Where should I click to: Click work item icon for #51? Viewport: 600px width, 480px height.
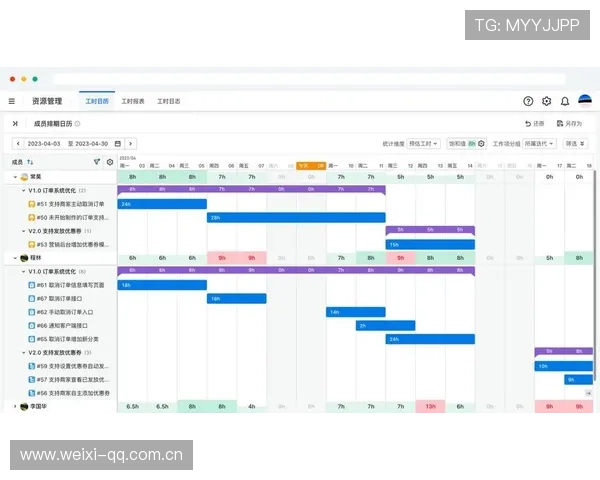(32, 204)
